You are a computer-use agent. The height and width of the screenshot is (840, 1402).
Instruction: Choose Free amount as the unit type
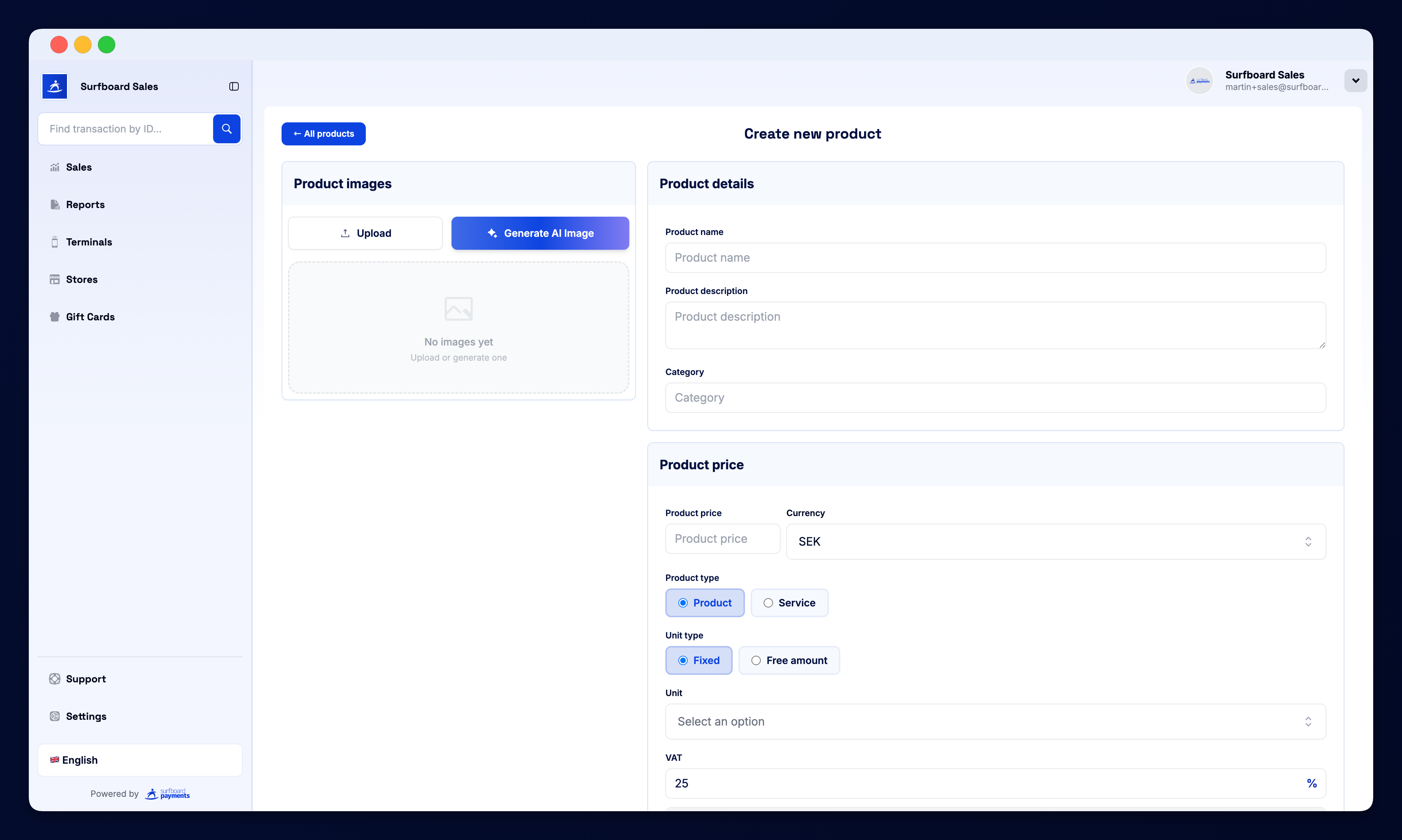(x=789, y=660)
